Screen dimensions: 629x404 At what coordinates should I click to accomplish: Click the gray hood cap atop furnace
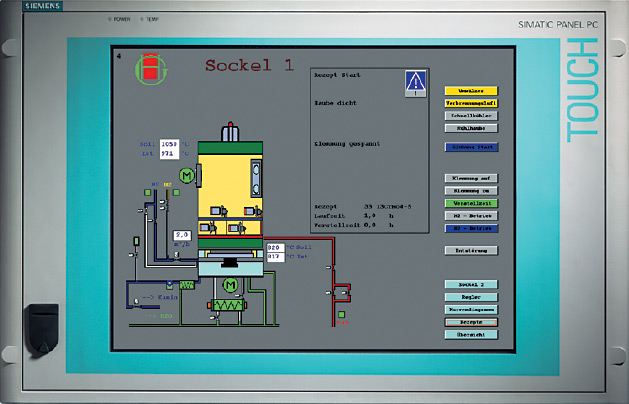[229, 131]
